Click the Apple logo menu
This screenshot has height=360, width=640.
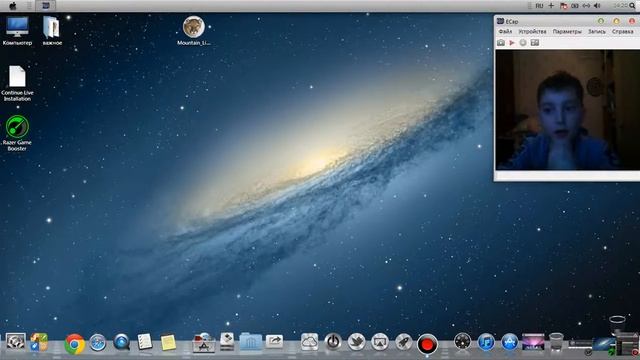click(13, 6)
